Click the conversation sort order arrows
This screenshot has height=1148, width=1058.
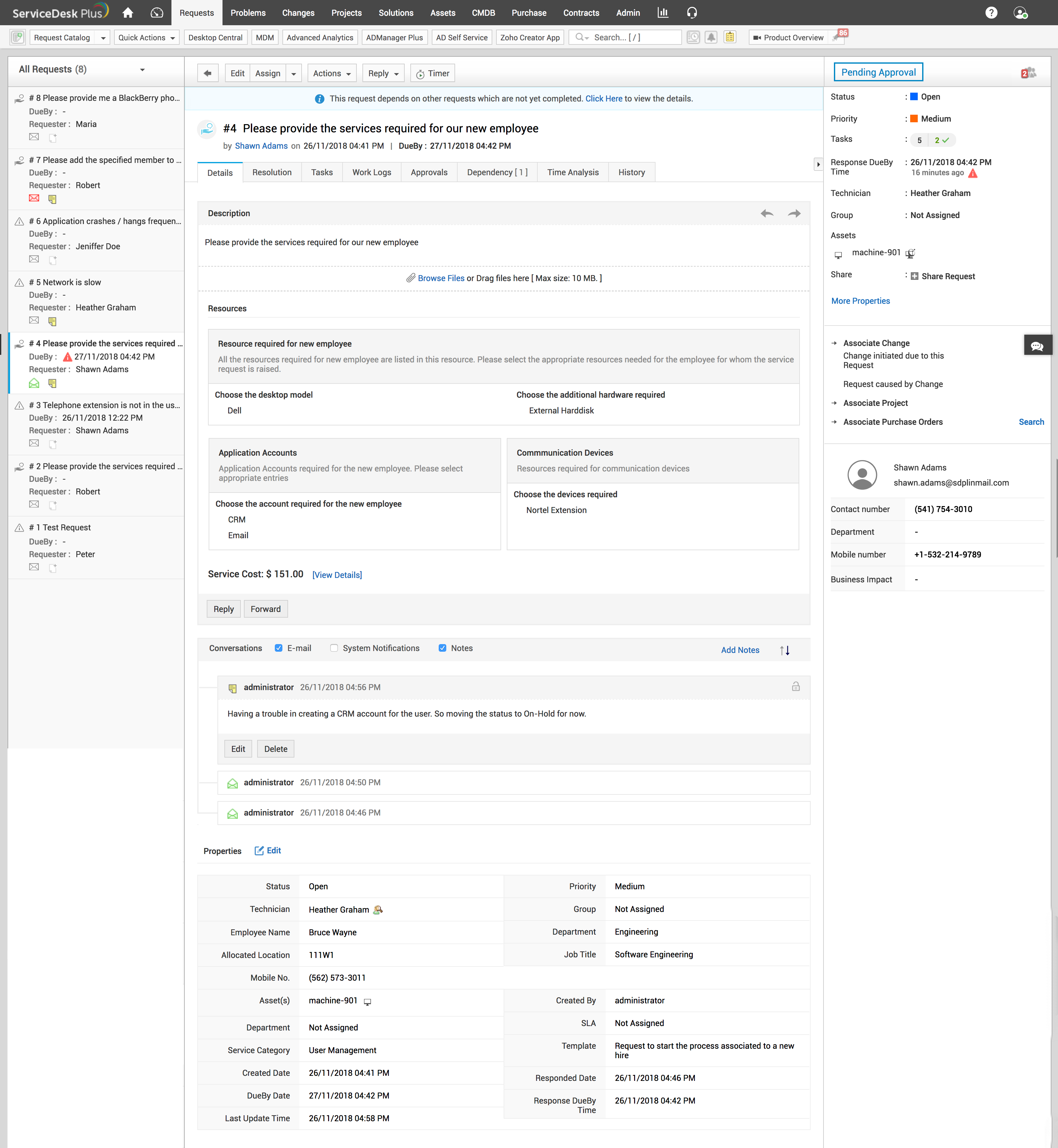(785, 650)
